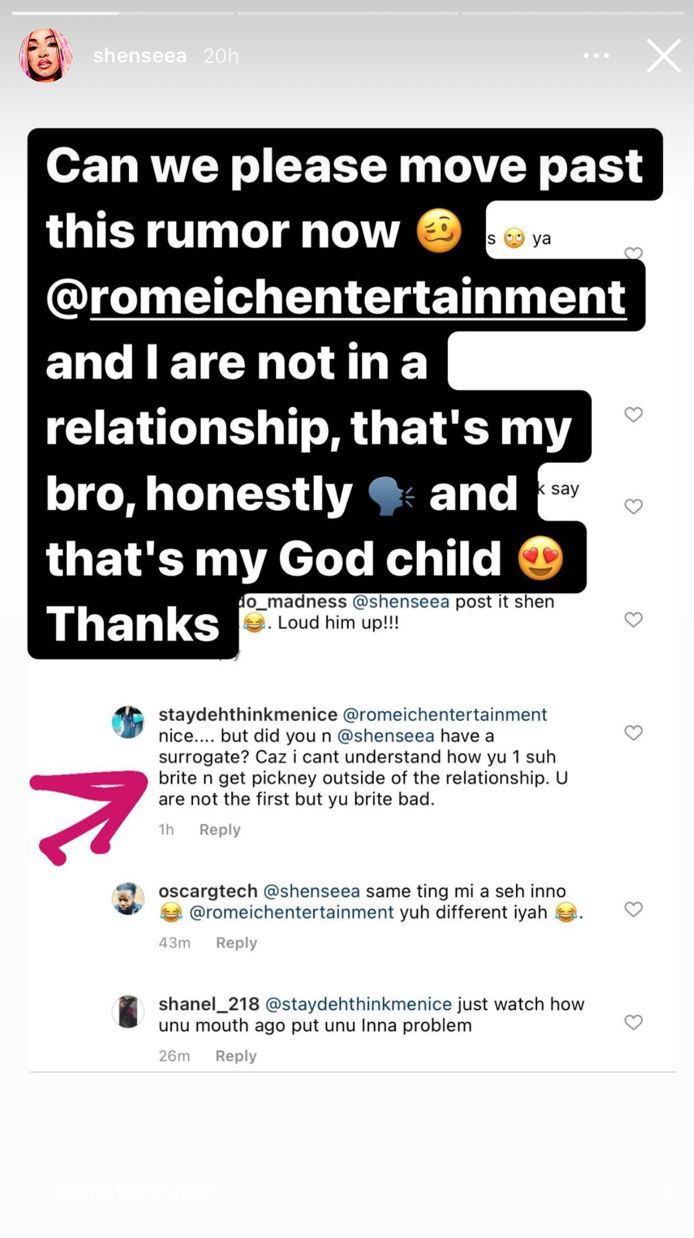The height and width of the screenshot is (1238, 694).
Task: Tap the pink arrow sticker
Action: (x=88, y=810)
